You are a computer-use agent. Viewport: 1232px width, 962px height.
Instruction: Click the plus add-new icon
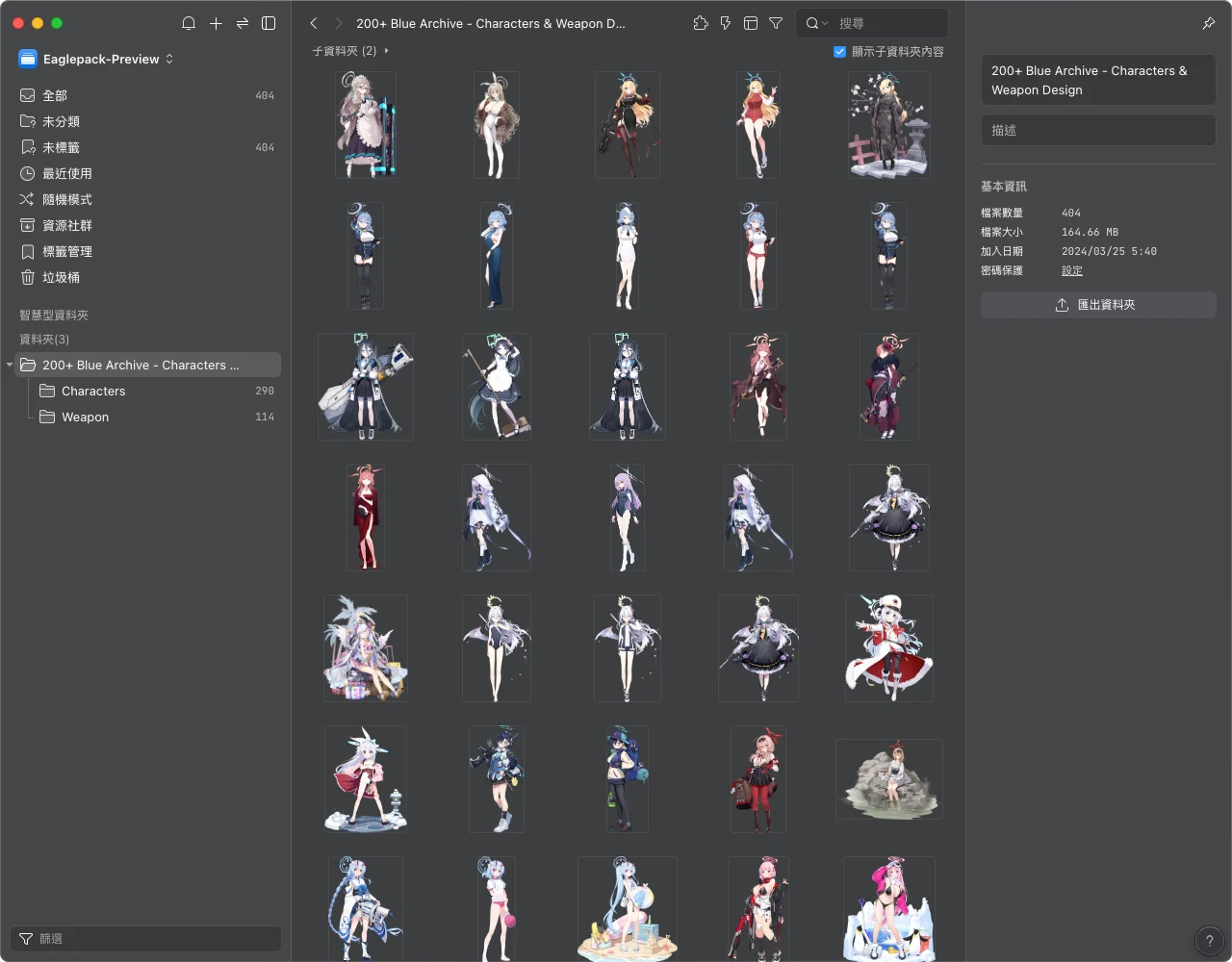pos(216,23)
